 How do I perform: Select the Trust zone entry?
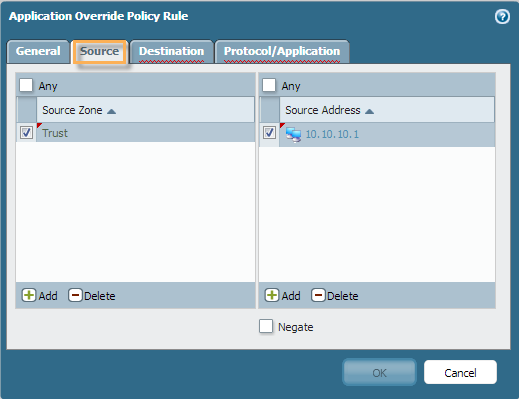tap(145, 133)
